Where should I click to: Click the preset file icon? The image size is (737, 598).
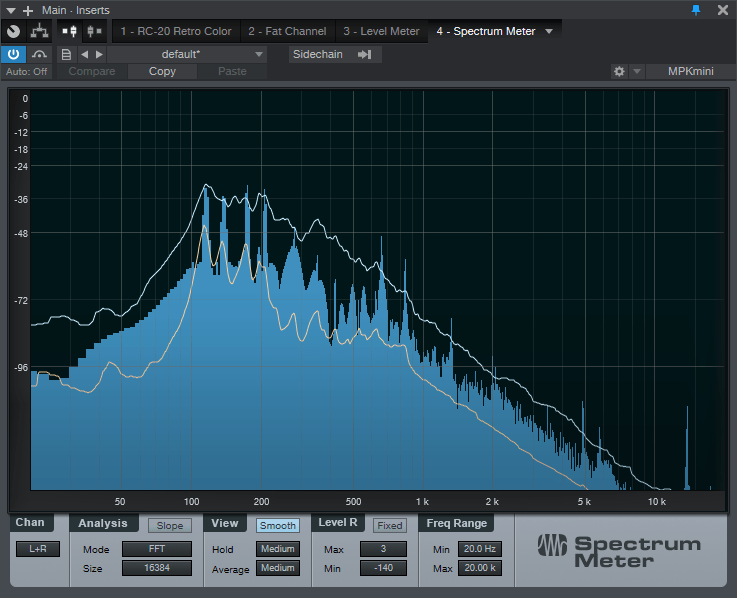pyautogui.click(x=66, y=54)
